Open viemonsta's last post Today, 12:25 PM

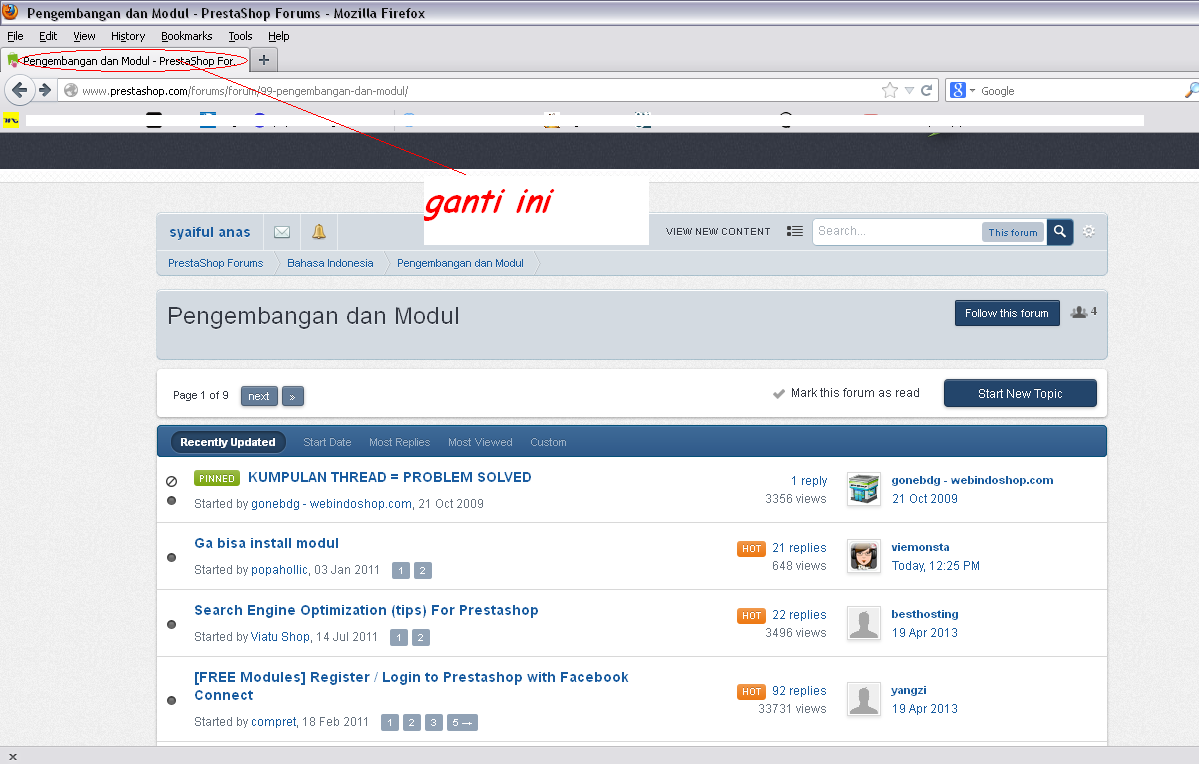tap(935, 566)
